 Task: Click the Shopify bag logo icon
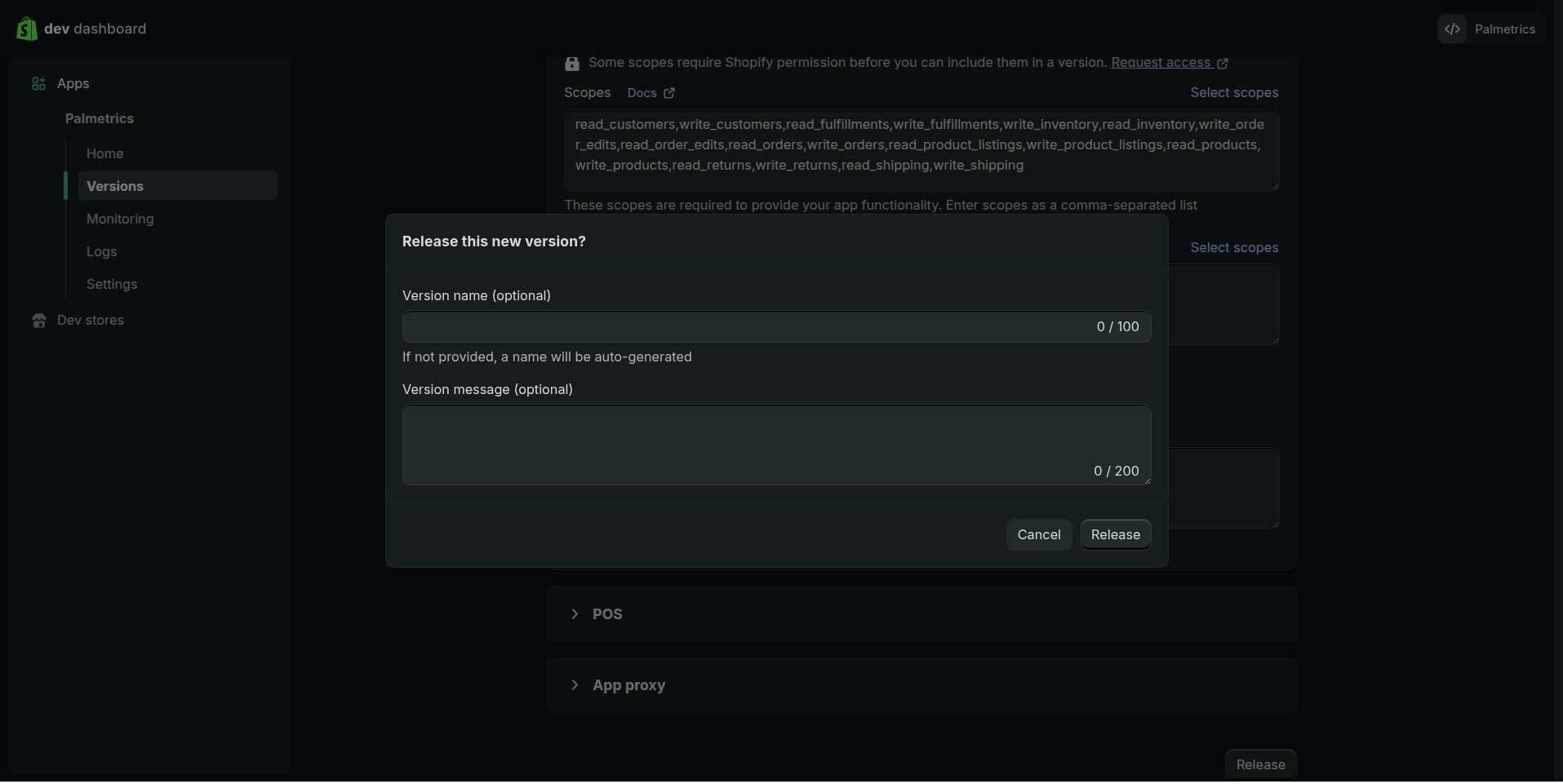[x=26, y=29]
